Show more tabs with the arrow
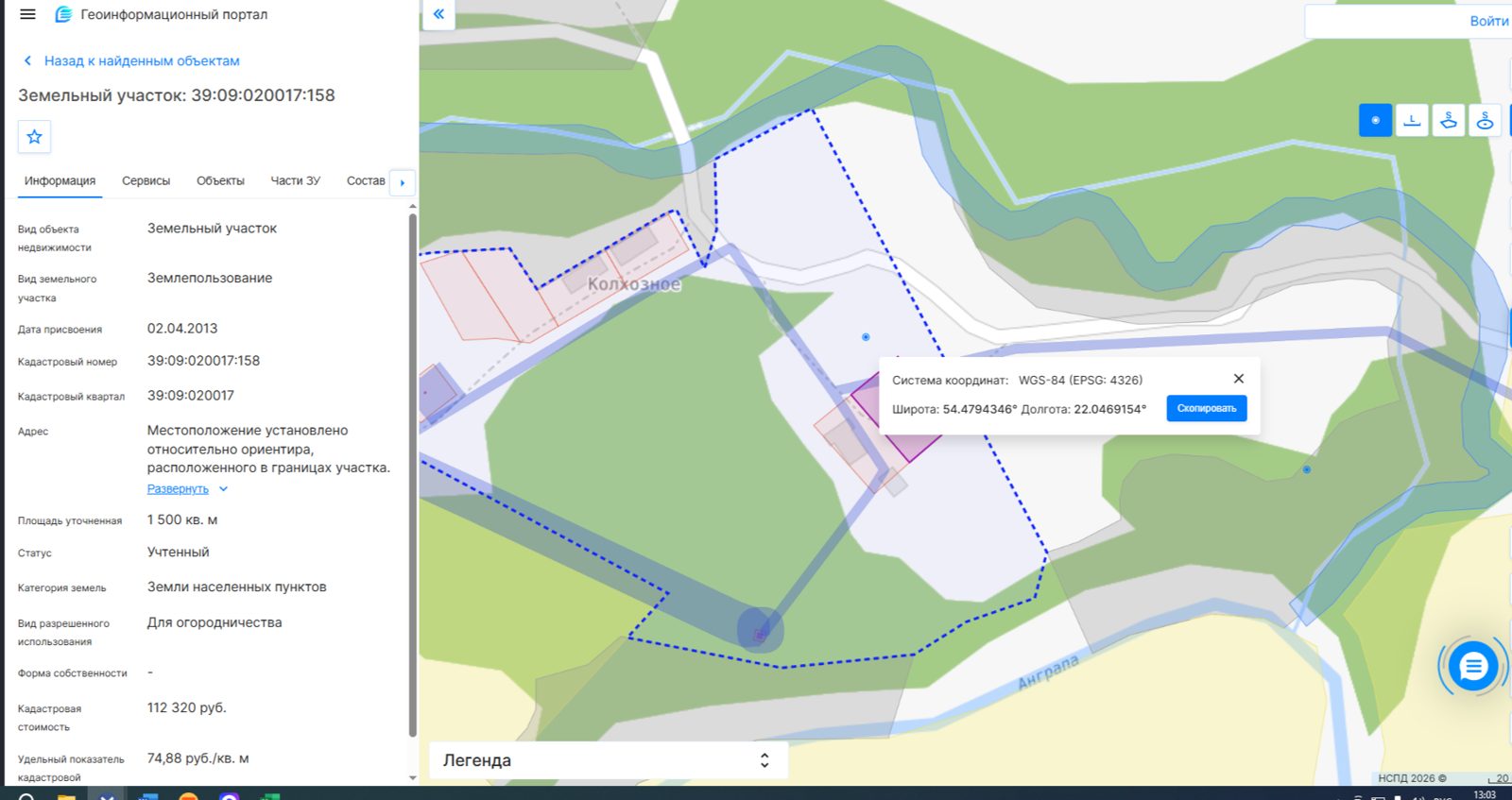 point(403,182)
